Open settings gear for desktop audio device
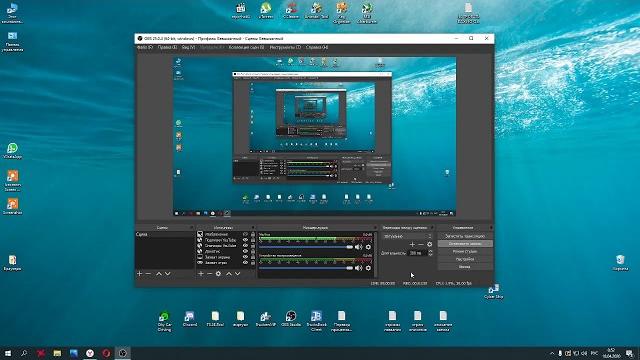The image size is (640, 360). click(x=368, y=268)
